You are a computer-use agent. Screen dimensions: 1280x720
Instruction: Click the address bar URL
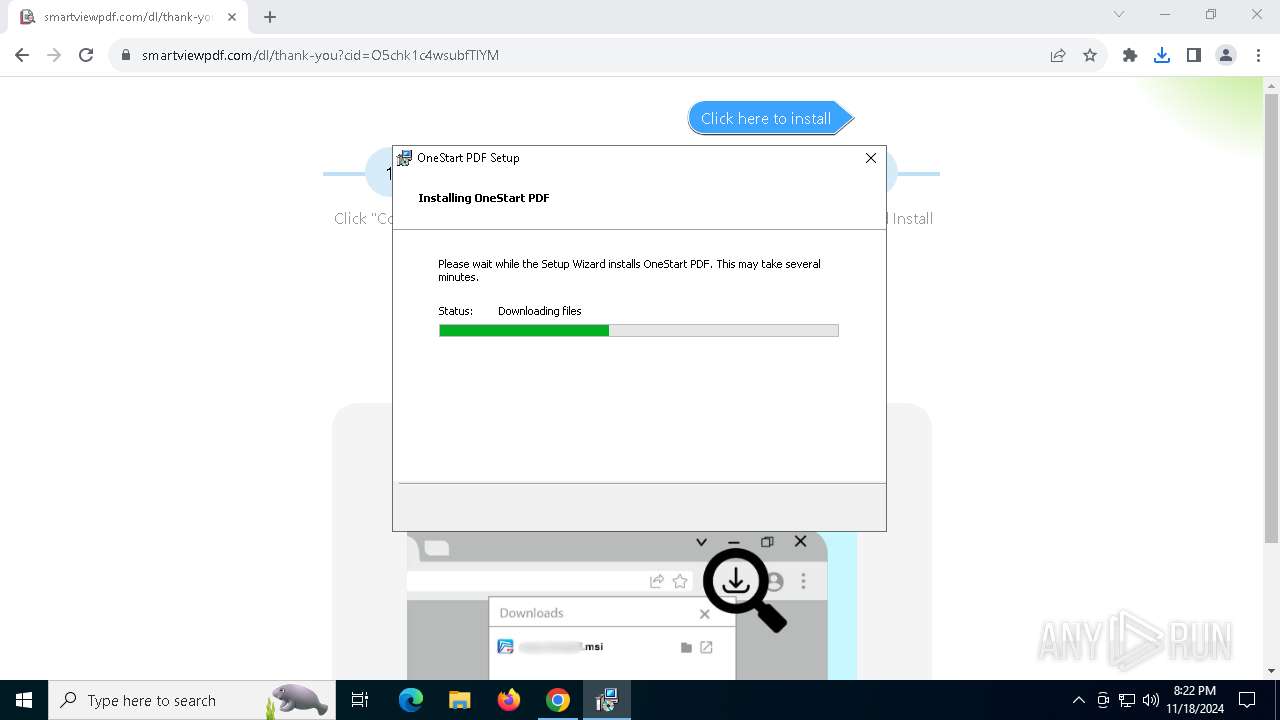[320, 55]
